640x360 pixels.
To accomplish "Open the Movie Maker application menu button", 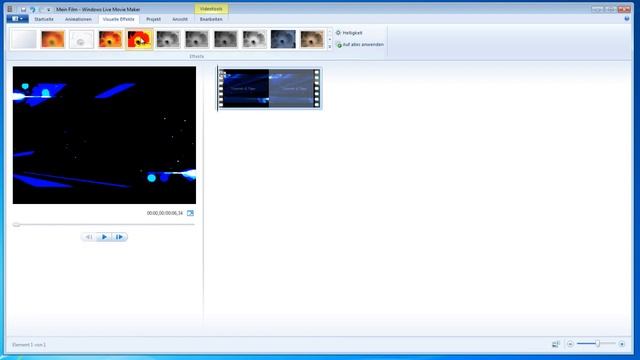I will coord(17,19).
